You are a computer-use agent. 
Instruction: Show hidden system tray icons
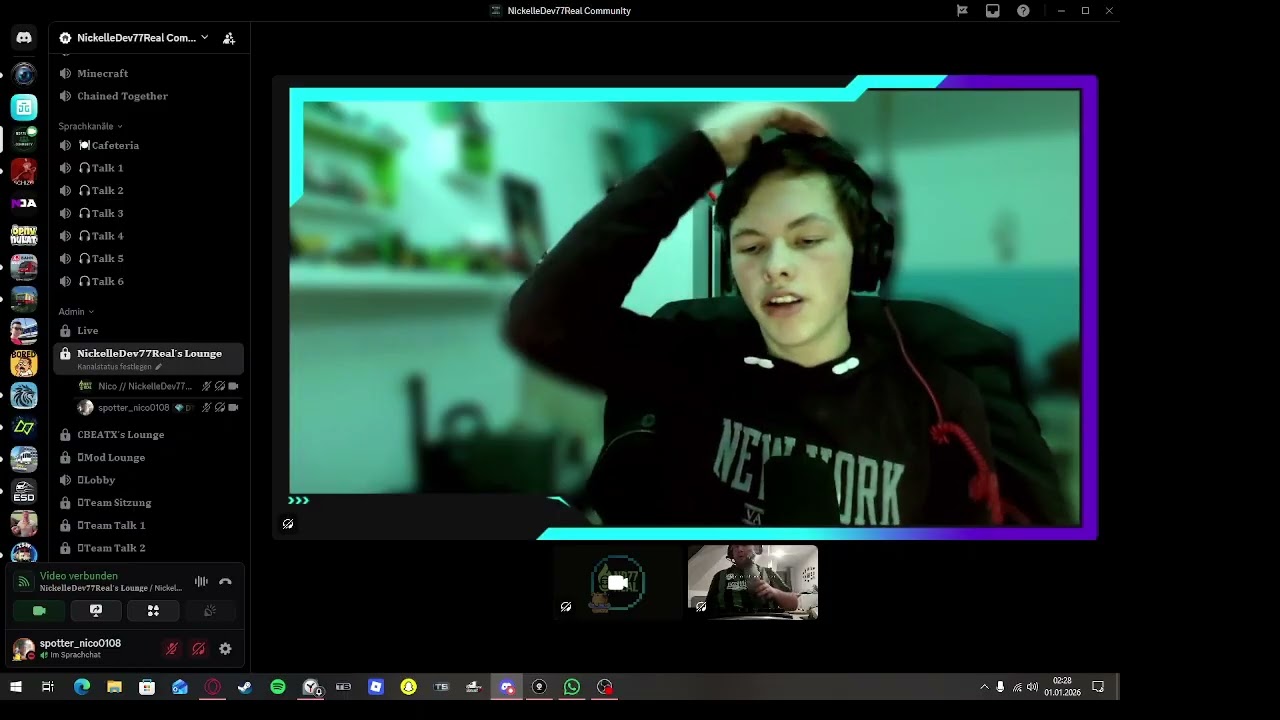[984, 687]
